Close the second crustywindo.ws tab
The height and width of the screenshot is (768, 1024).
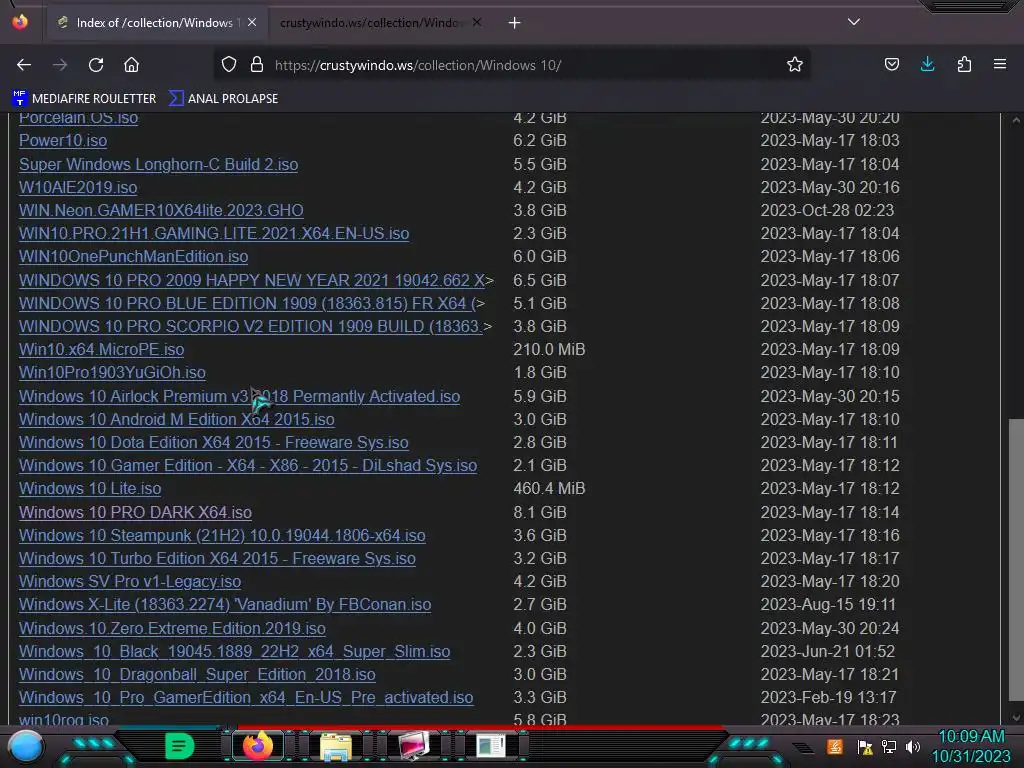coord(477,23)
